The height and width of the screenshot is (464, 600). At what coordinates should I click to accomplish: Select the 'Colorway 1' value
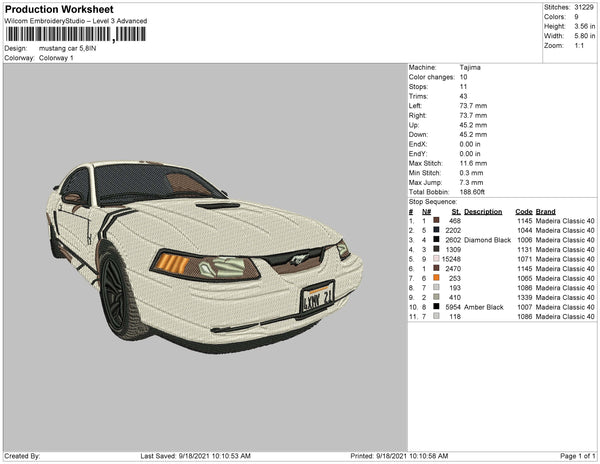pyautogui.click(x=56, y=58)
